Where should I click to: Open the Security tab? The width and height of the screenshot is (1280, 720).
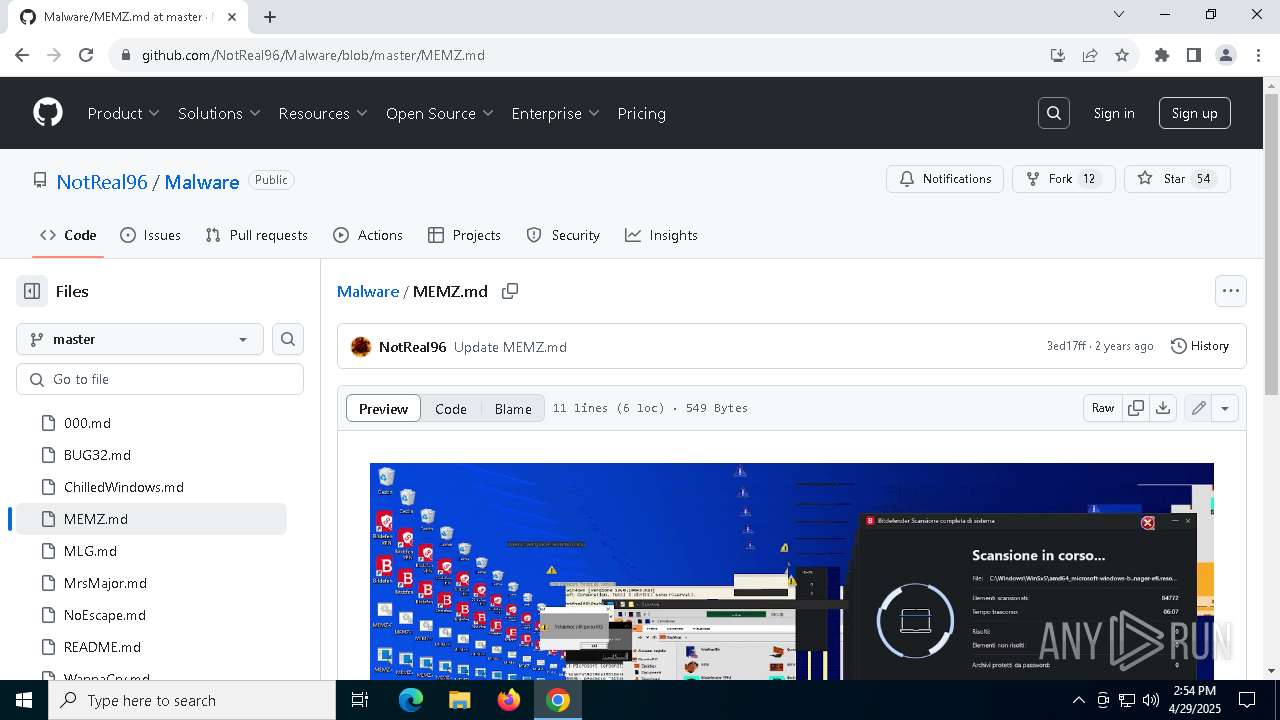click(x=563, y=235)
